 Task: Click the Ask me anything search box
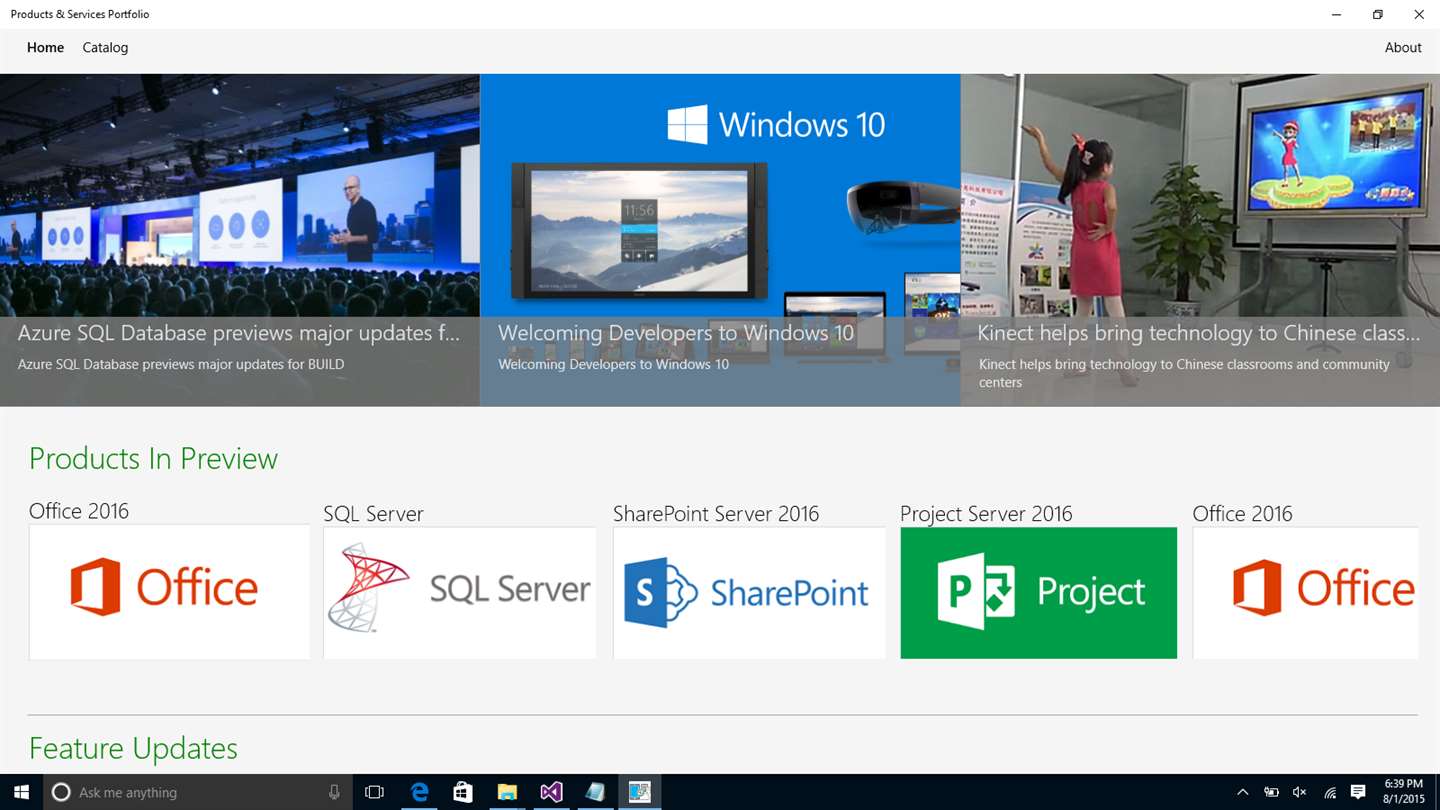tap(198, 792)
